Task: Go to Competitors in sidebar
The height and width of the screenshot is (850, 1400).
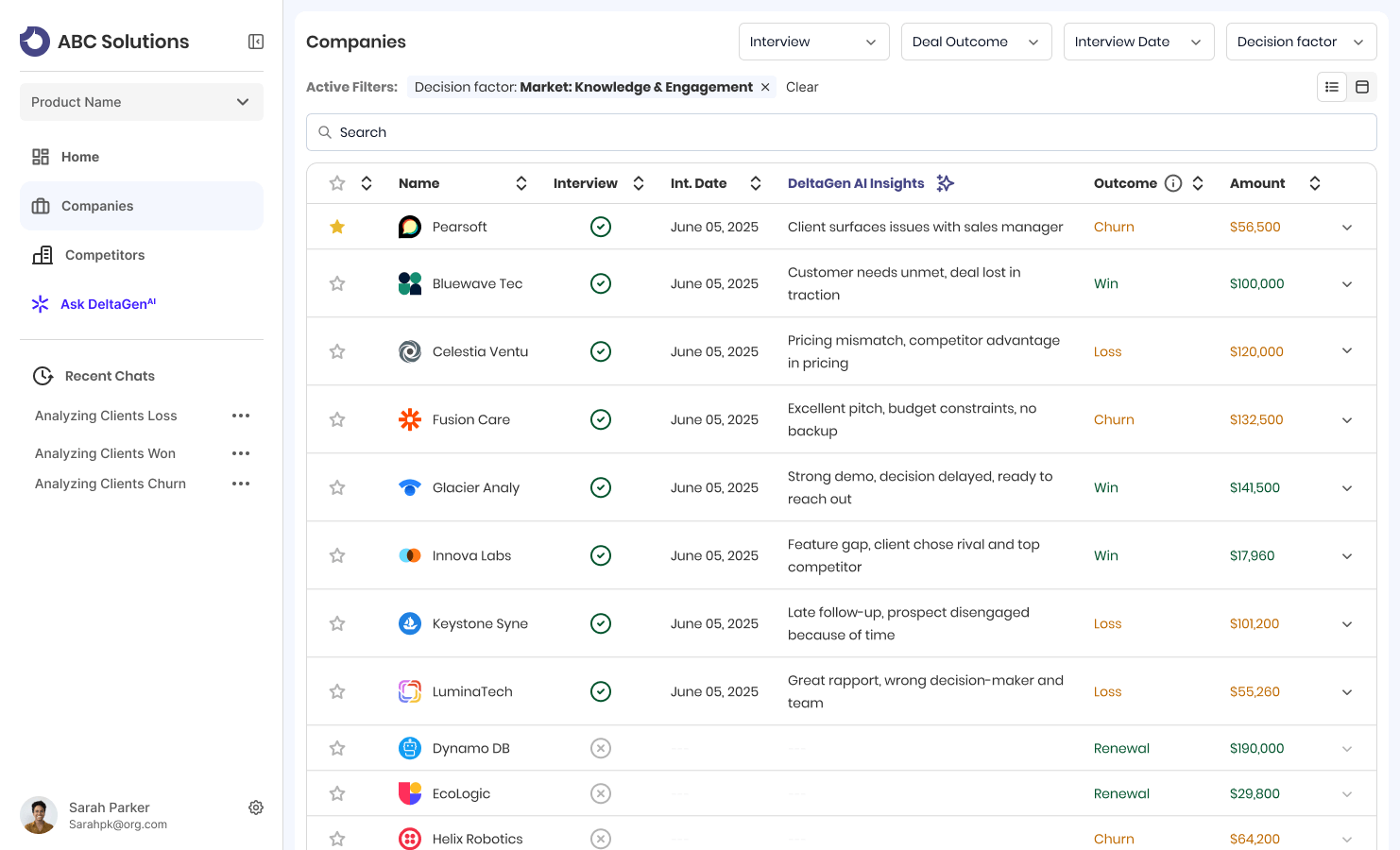Action: (104, 255)
